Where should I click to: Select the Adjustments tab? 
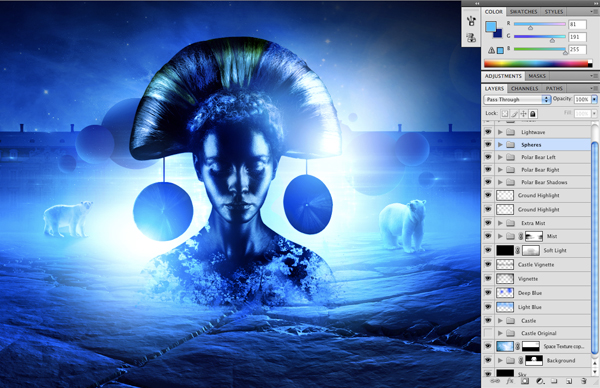tap(503, 76)
